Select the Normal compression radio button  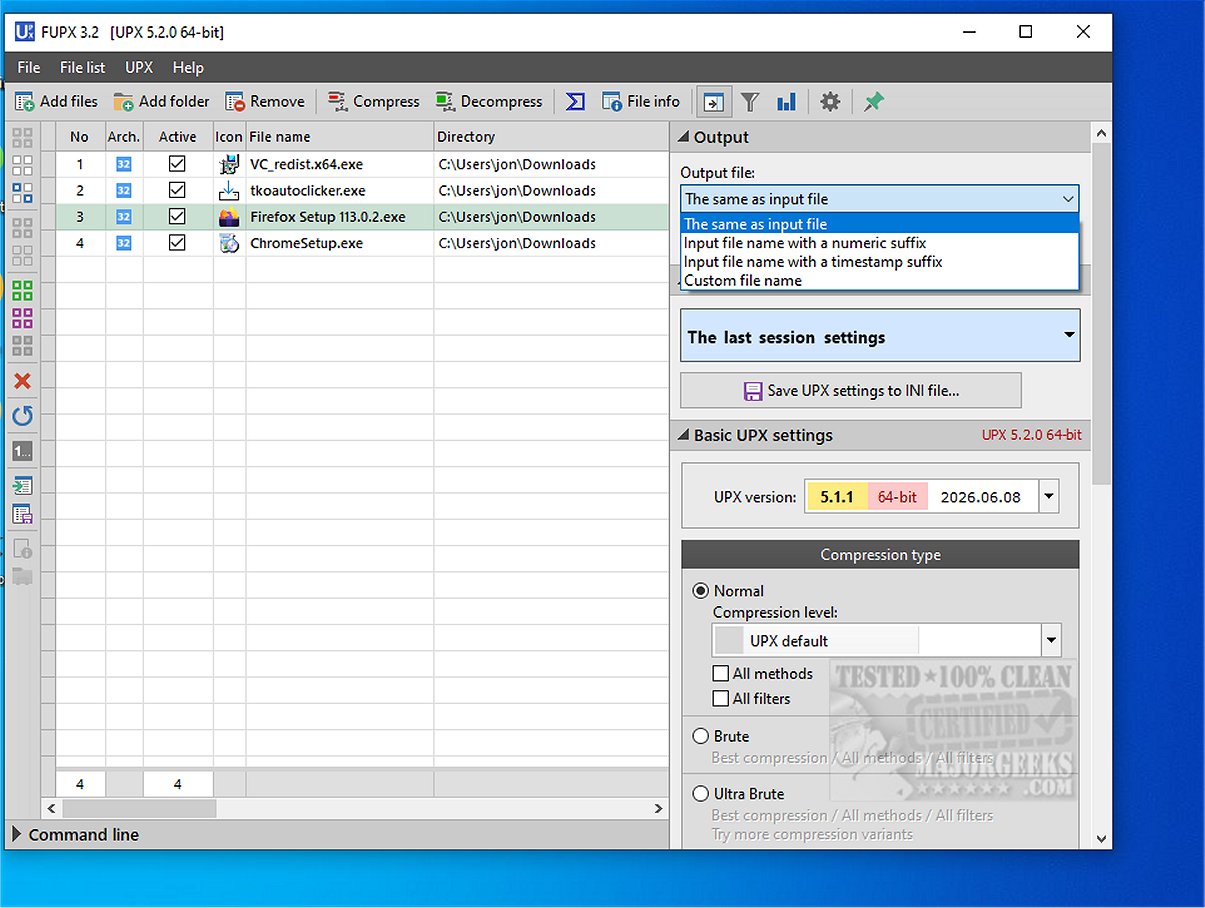pyautogui.click(x=701, y=591)
